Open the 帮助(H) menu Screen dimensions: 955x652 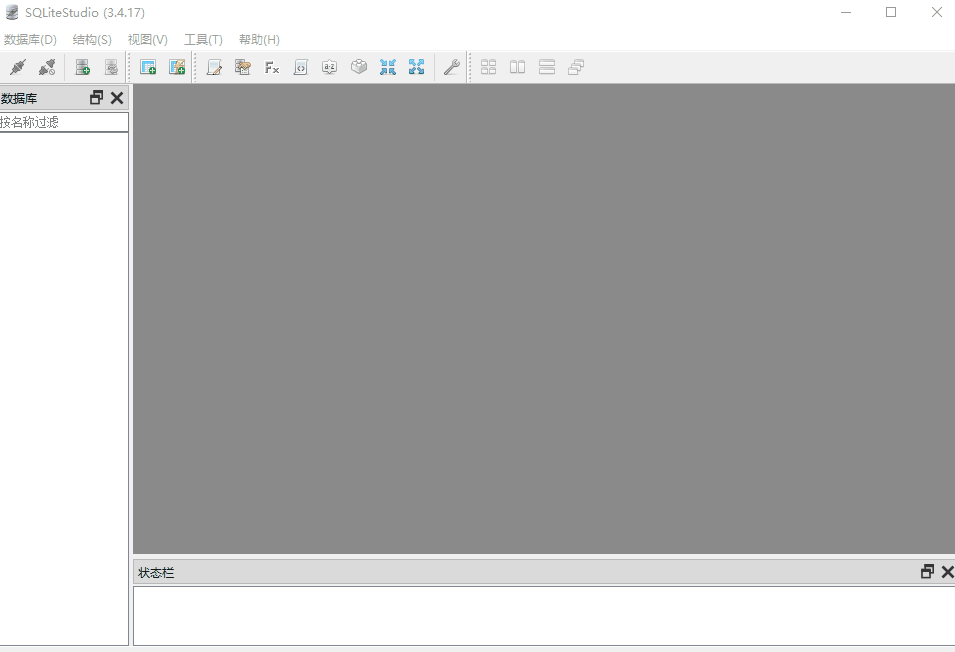click(x=259, y=39)
